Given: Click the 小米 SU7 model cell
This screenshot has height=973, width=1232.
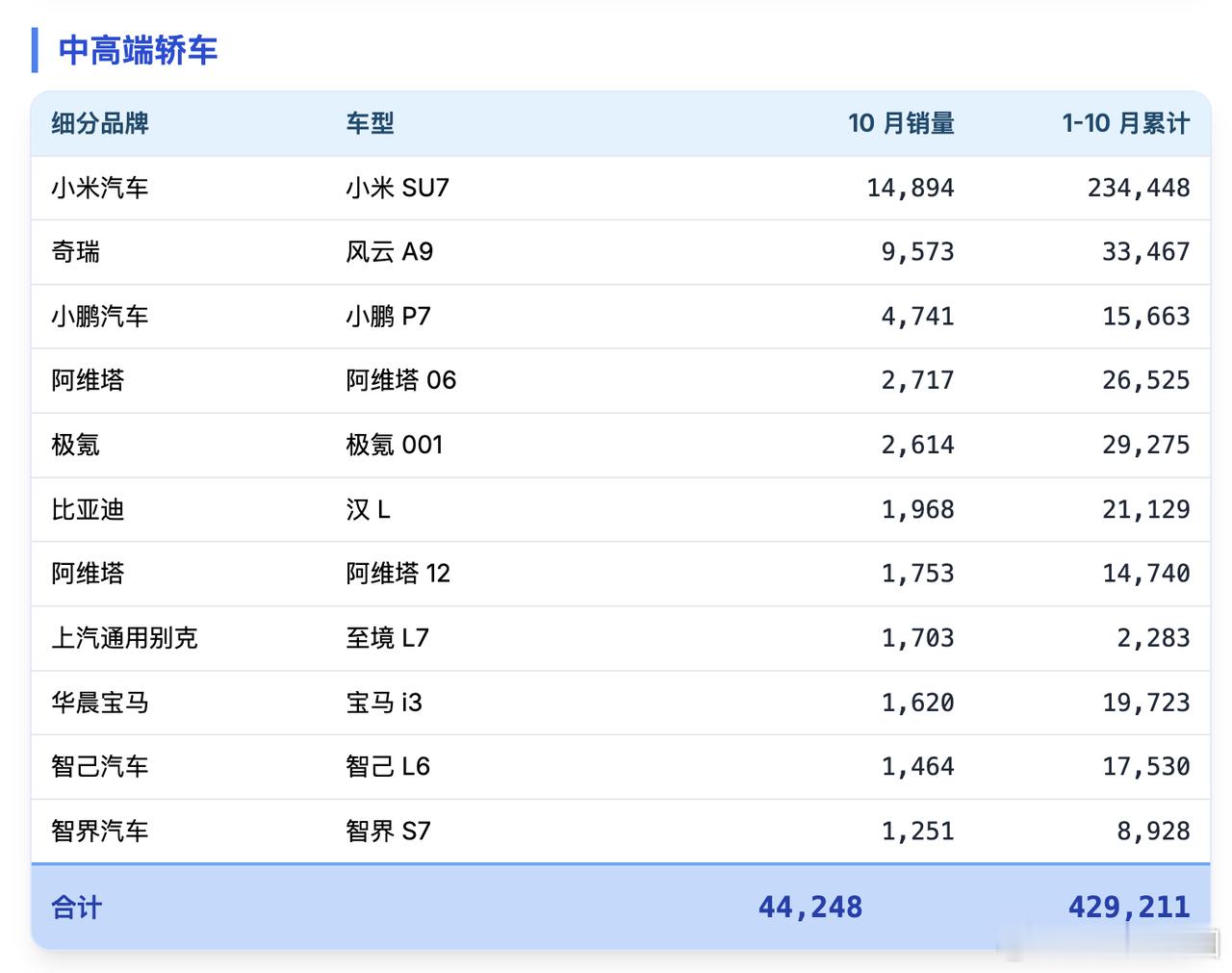Looking at the screenshot, I should coord(398,188).
